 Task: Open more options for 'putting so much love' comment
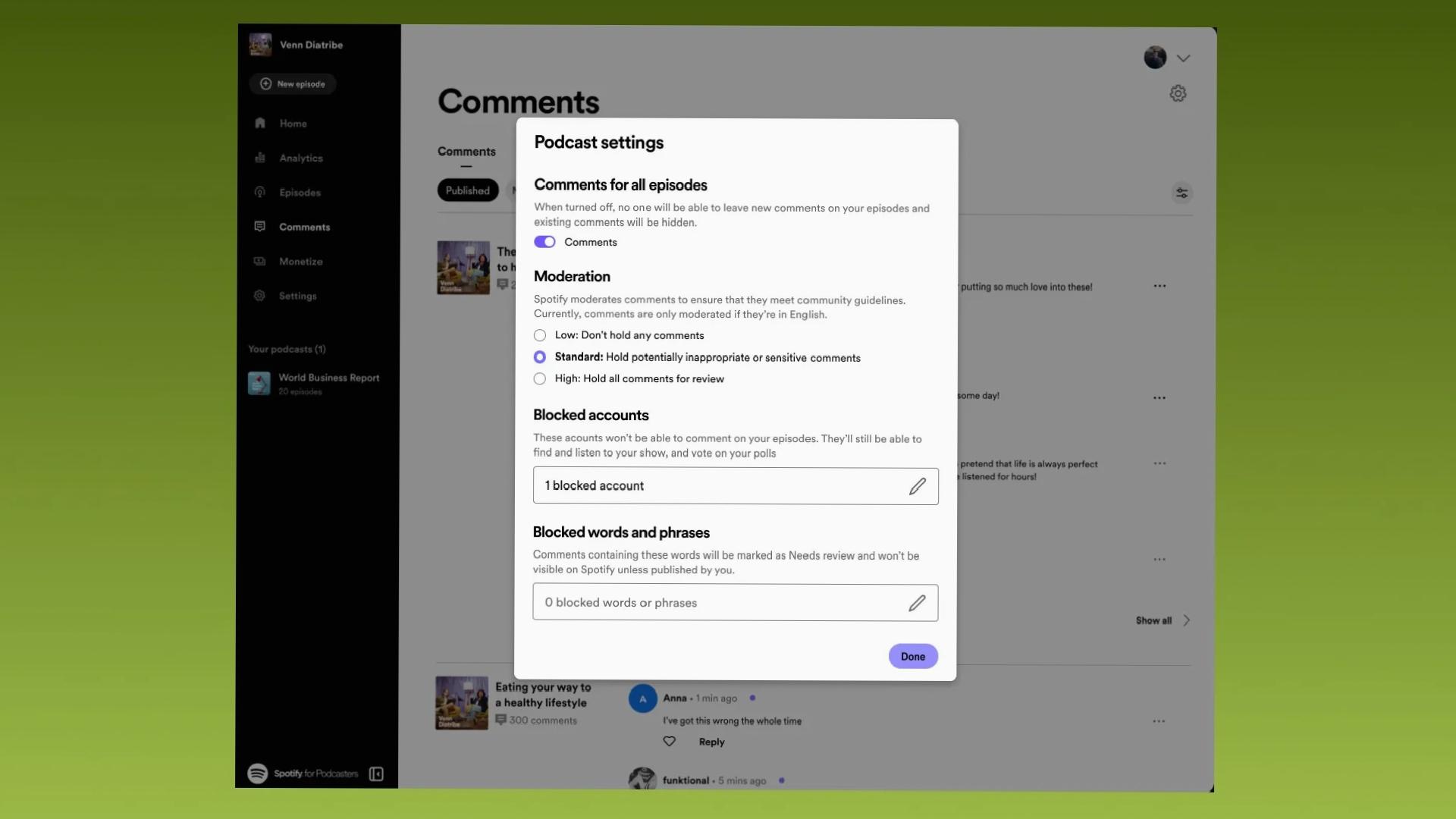pos(1159,286)
